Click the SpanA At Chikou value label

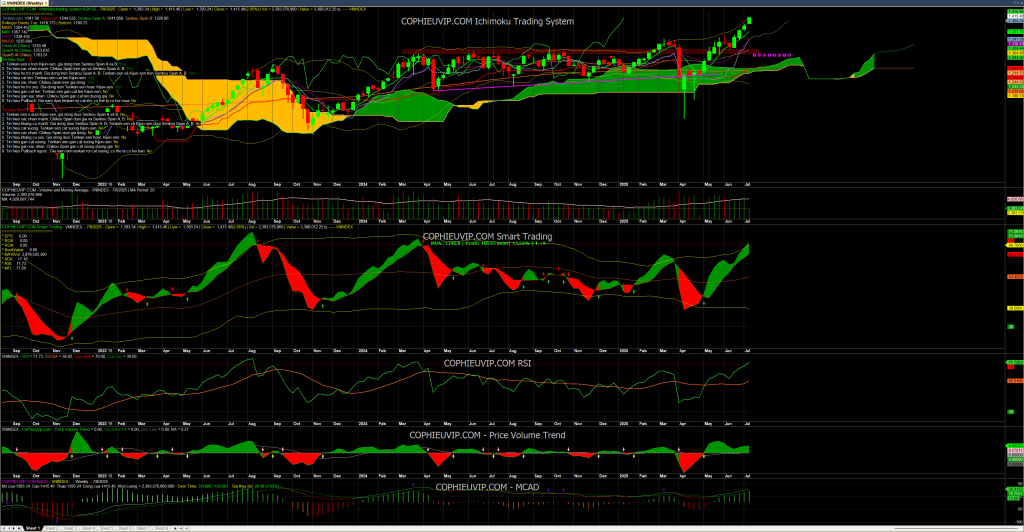tap(25, 50)
